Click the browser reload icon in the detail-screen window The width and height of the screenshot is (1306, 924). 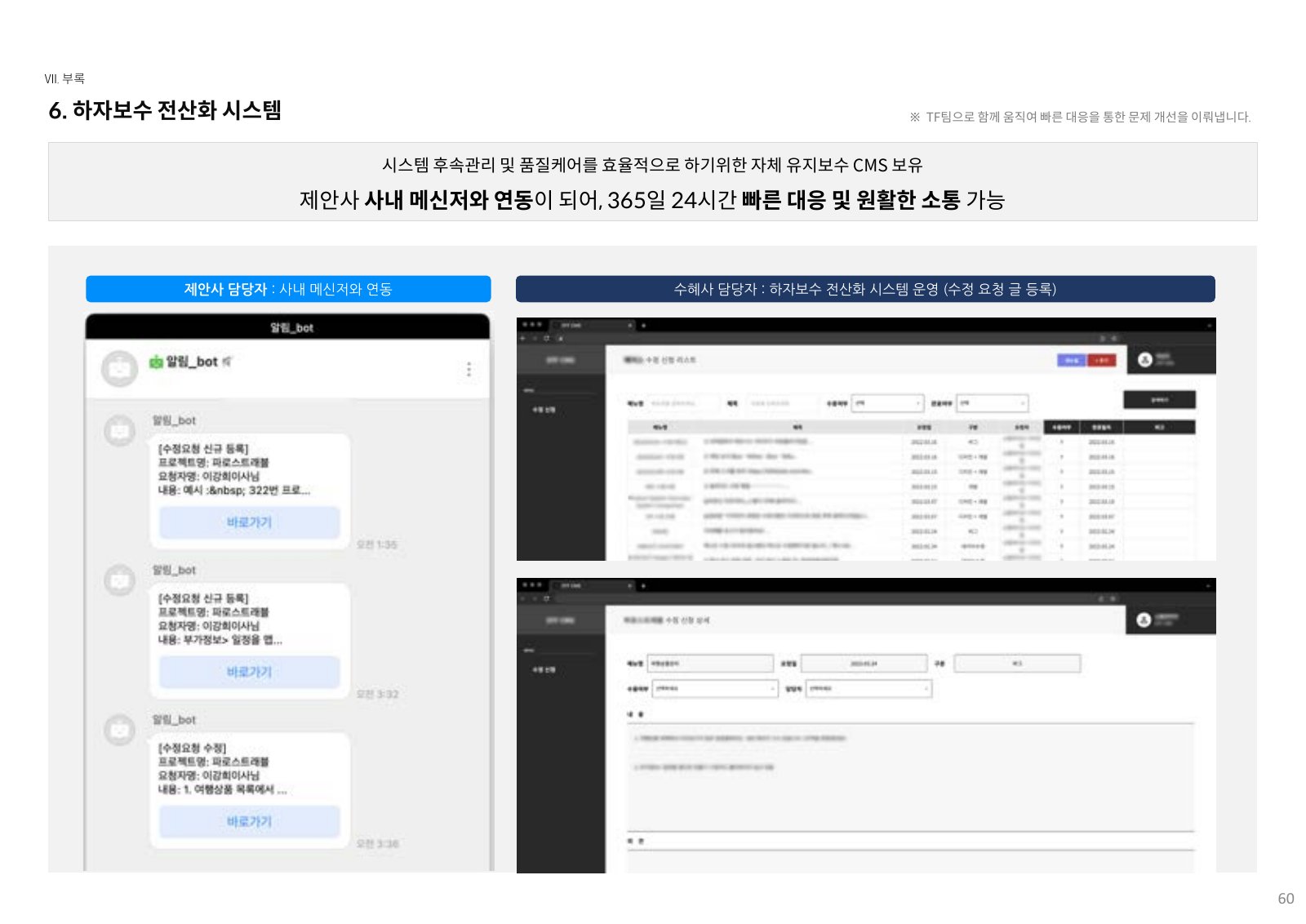coord(547,598)
